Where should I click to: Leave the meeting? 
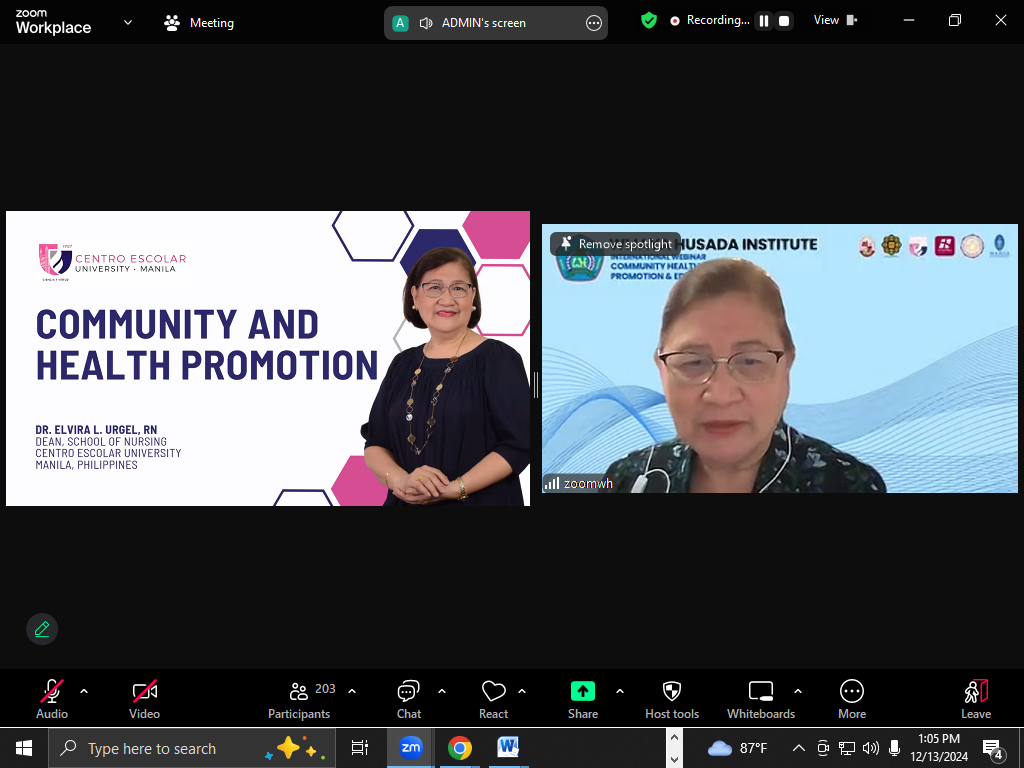click(x=976, y=699)
